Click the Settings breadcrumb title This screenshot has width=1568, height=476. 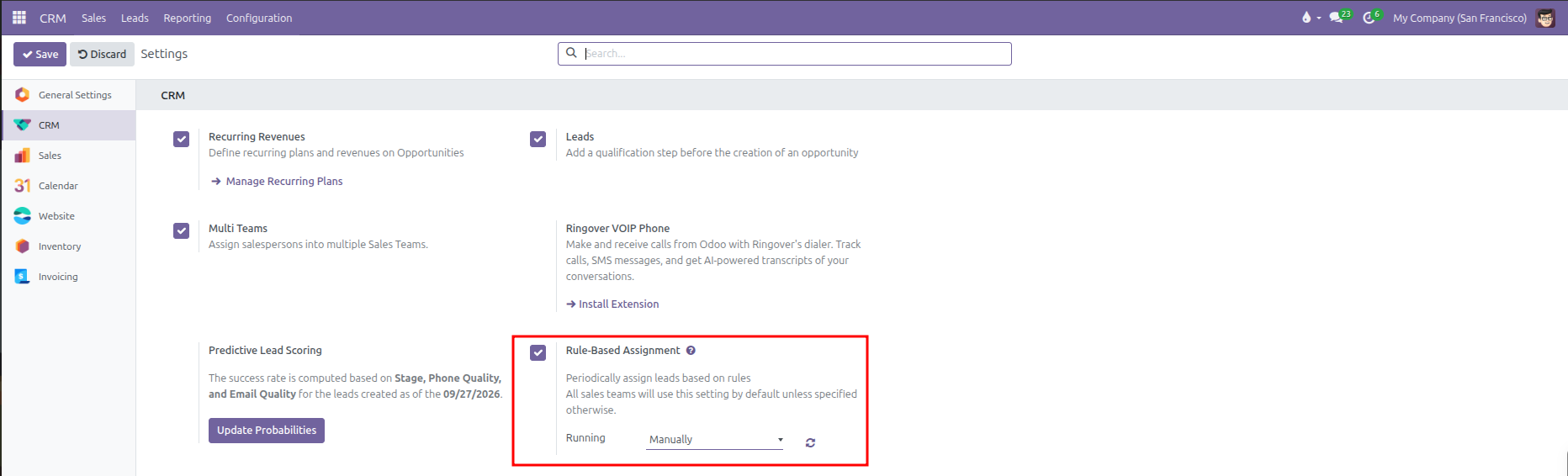click(164, 54)
